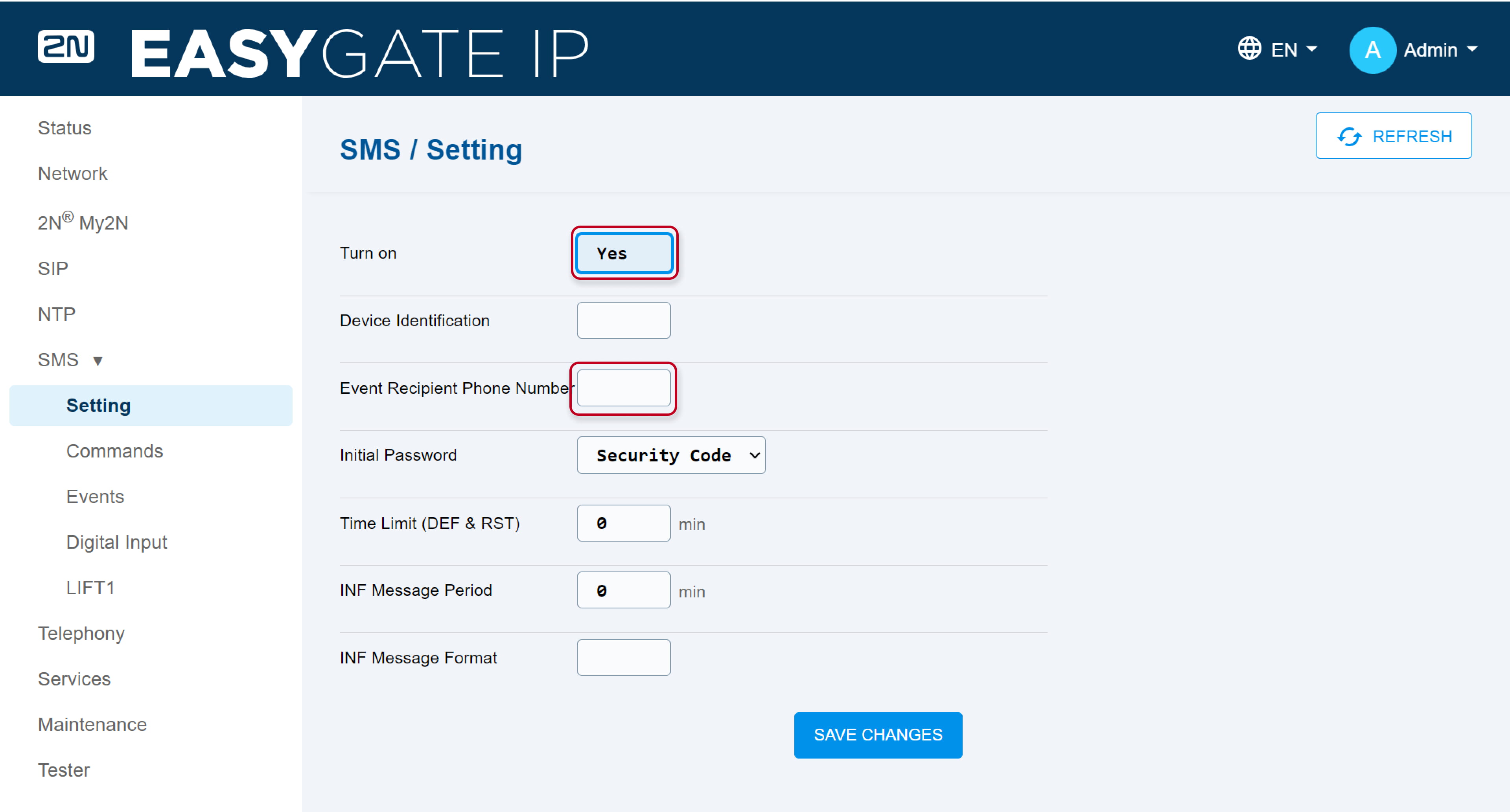Open the Initial Password Security Code dropdown
Viewport: 1510px width, 812px height.
click(671, 455)
